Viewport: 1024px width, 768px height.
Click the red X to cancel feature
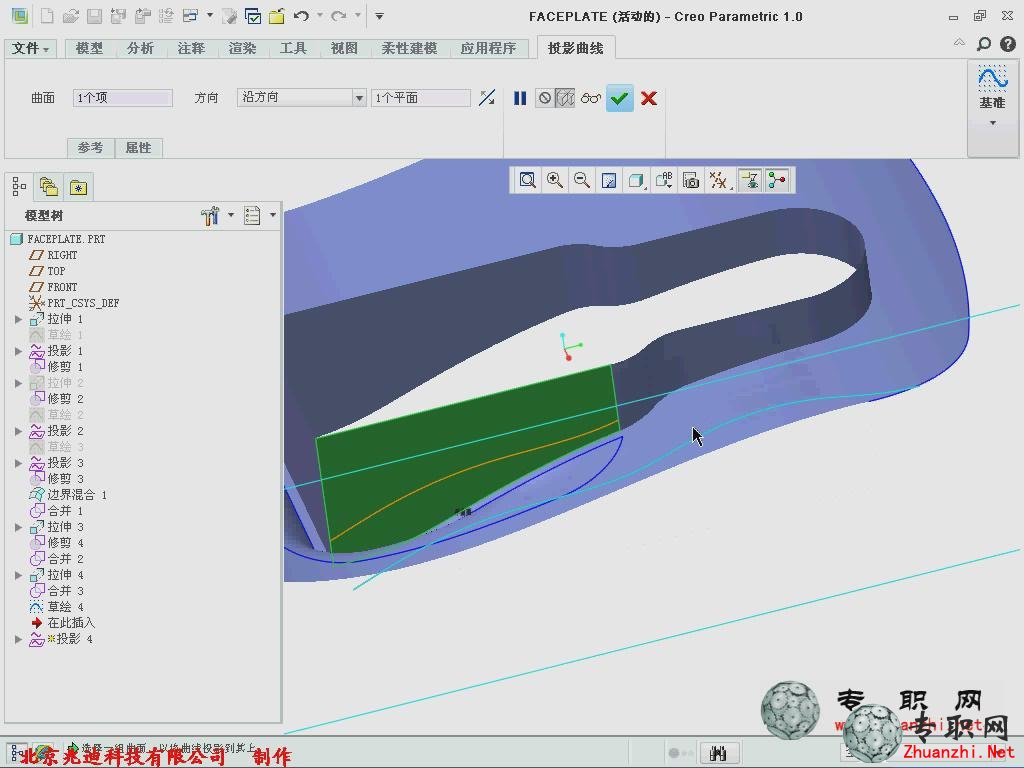649,98
